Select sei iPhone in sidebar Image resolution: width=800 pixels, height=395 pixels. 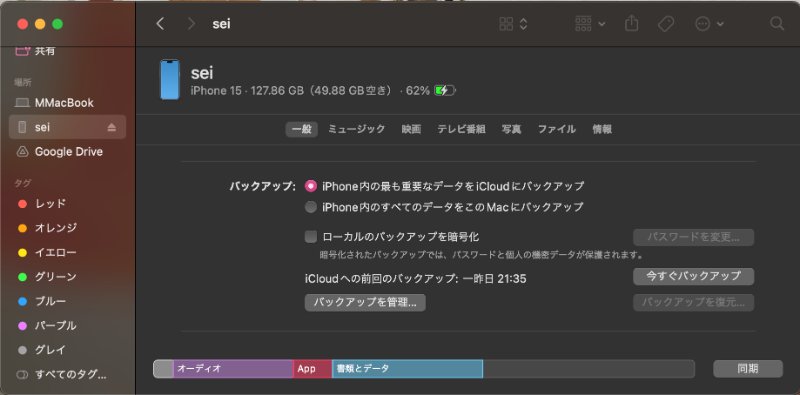67,127
